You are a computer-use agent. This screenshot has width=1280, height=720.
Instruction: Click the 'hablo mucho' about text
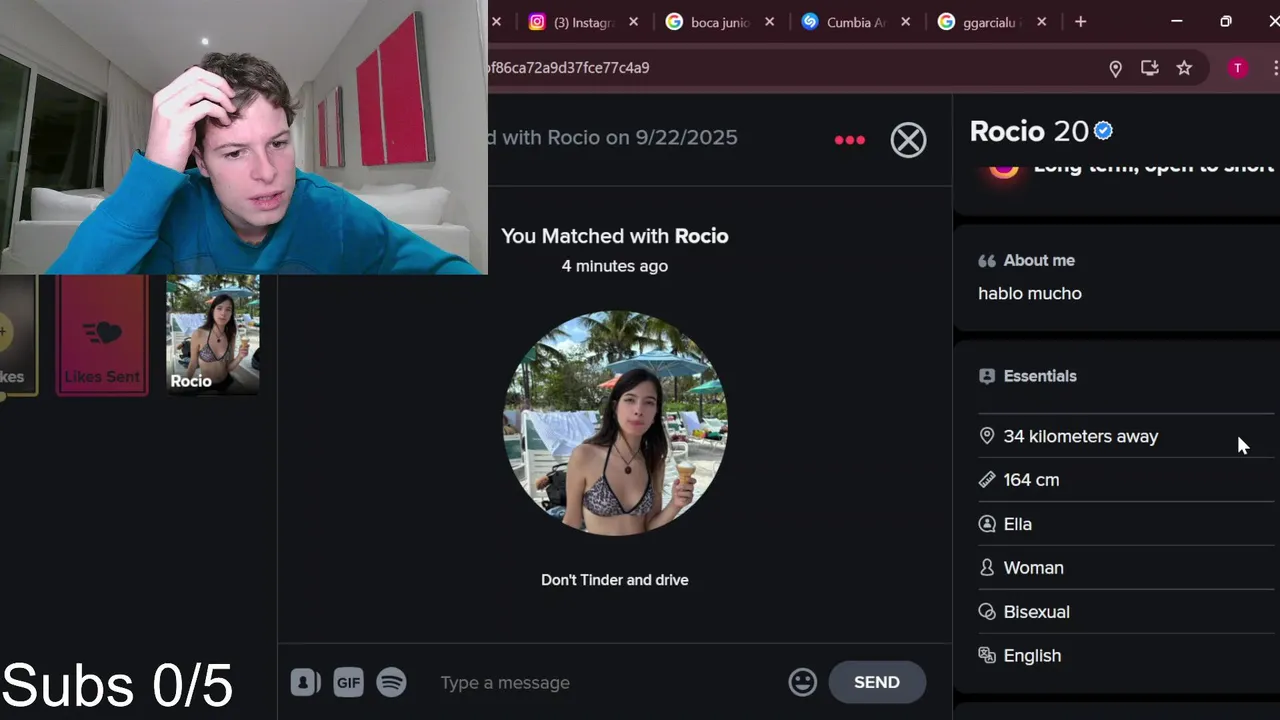point(1030,293)
